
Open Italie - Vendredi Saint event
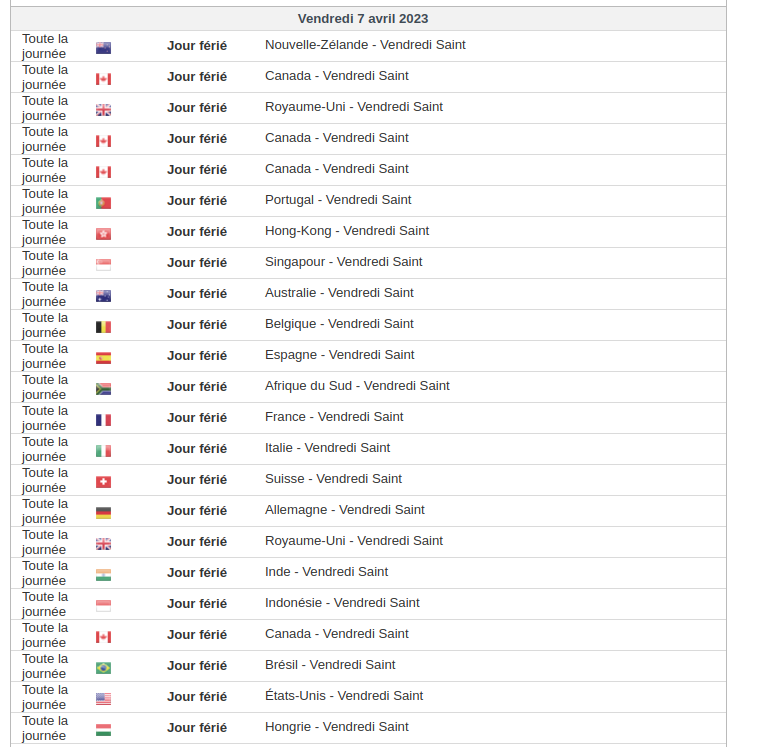point(328,448)
